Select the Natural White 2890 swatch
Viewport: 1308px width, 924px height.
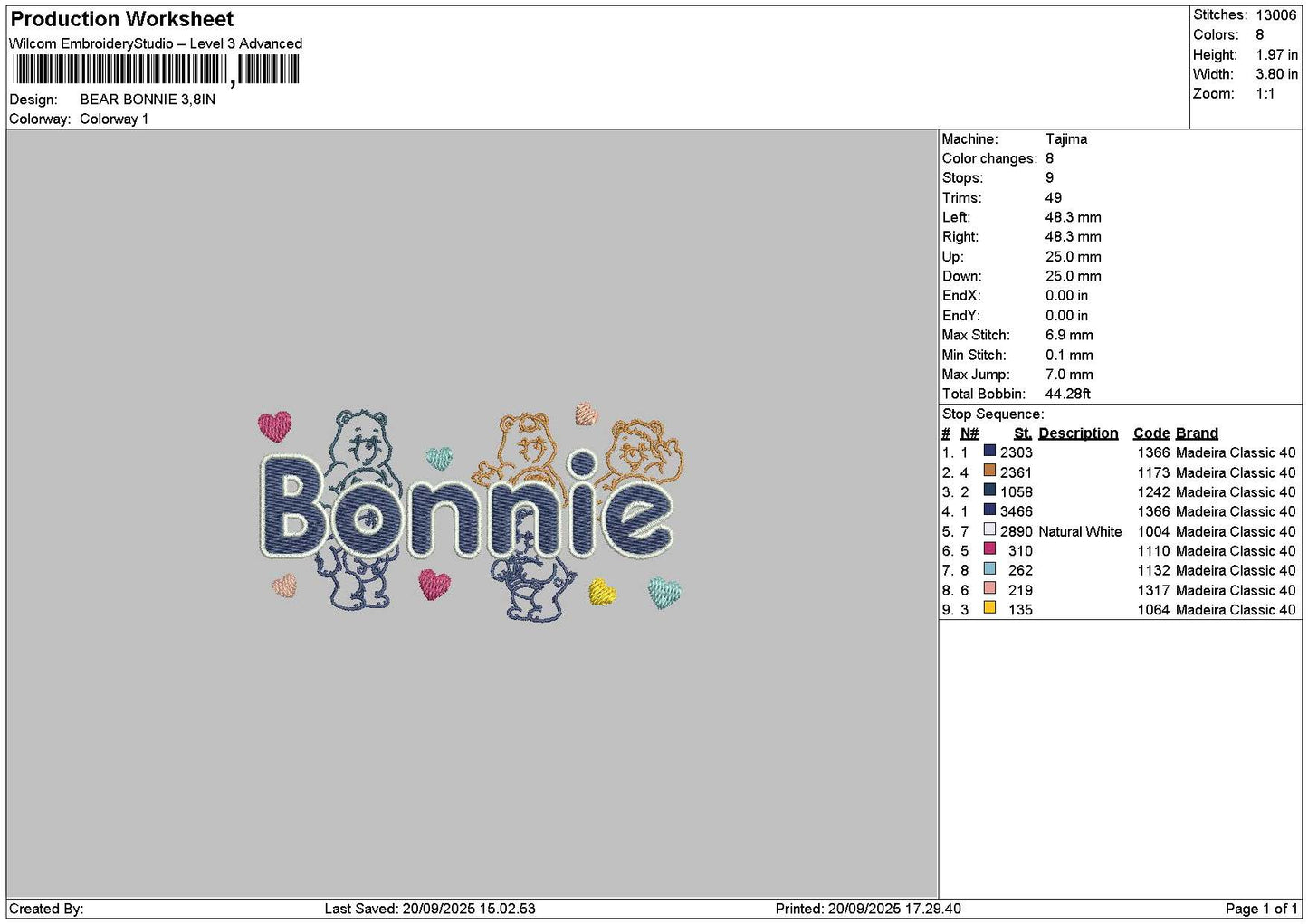point(989,529)
